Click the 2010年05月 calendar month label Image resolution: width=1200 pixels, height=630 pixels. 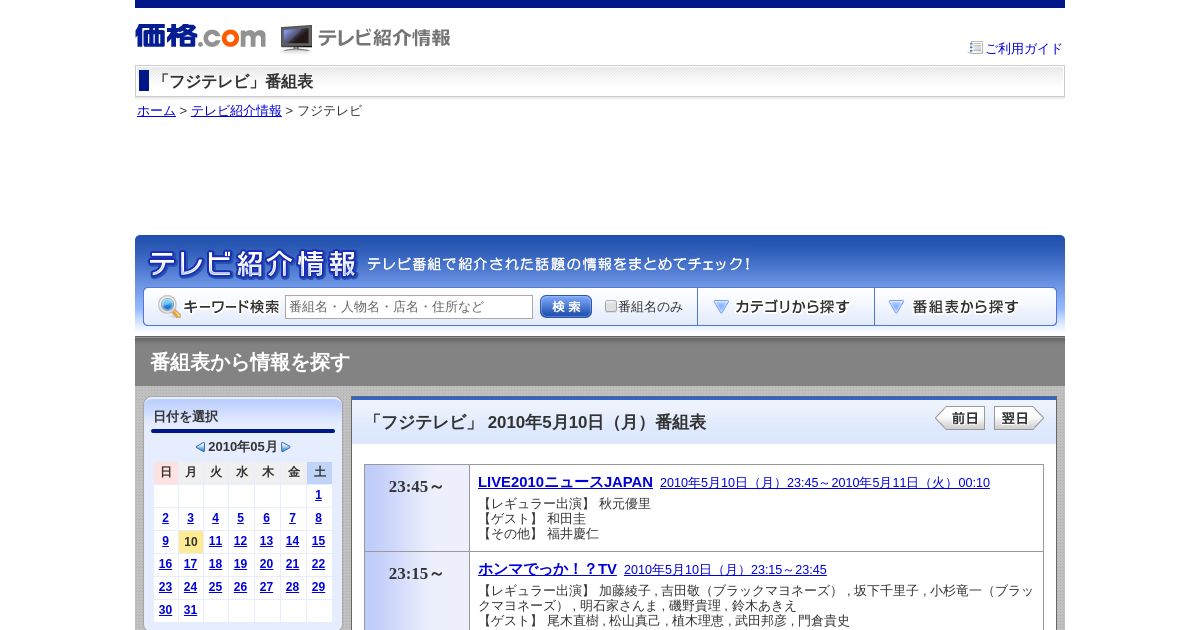click(243, 447)
